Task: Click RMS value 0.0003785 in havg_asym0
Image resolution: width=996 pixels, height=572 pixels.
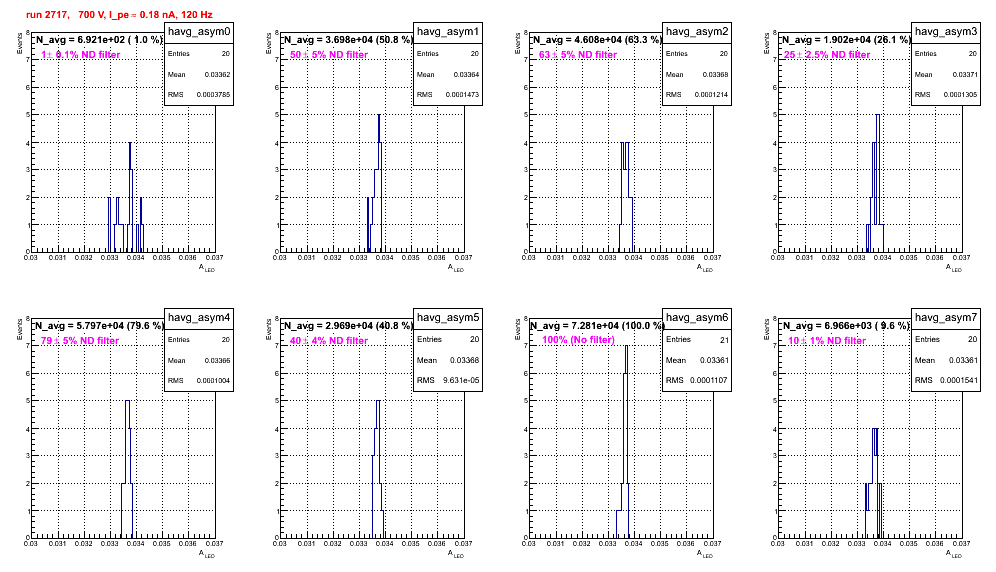Action: pos(215,95)
